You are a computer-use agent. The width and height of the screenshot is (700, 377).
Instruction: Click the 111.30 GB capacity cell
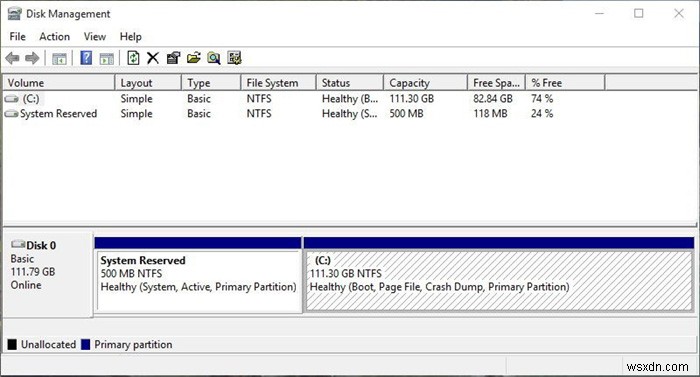(x=412, y=98)
